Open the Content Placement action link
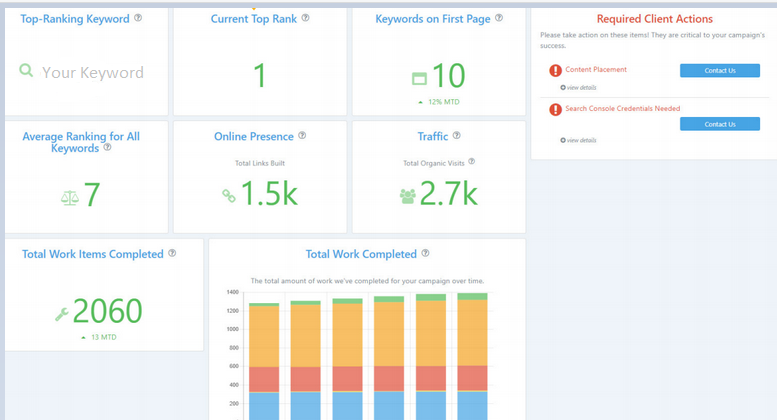Image resolution: width=777 pixels, height=420 pixels. click(x=596, y=70)
